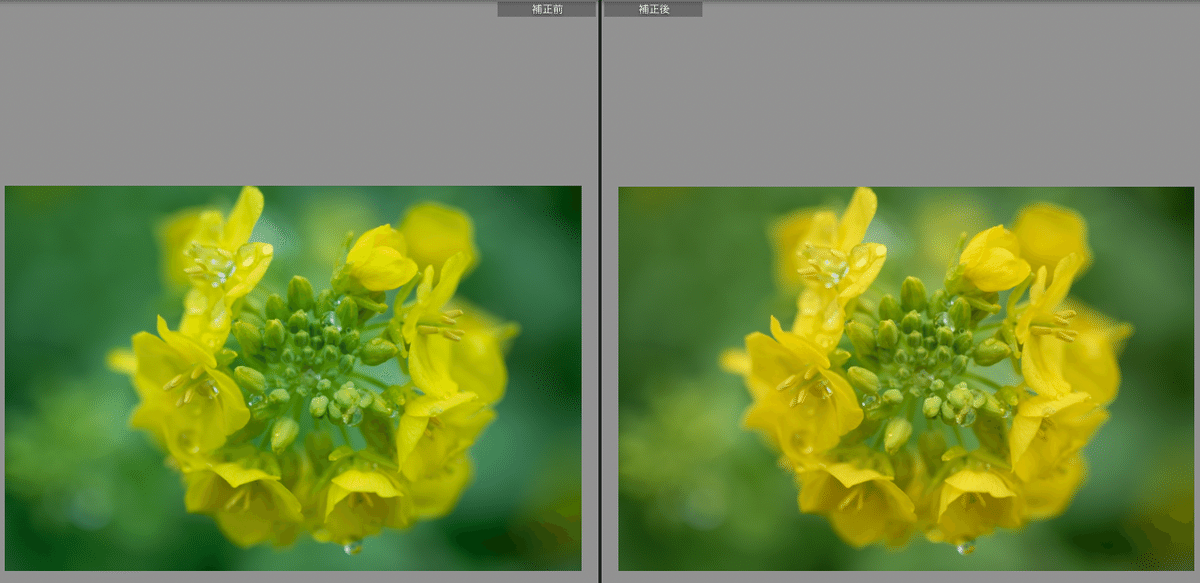
Task: Click the water droplet under the before flower
Action: pyautogui.click(x=352, y=546)
